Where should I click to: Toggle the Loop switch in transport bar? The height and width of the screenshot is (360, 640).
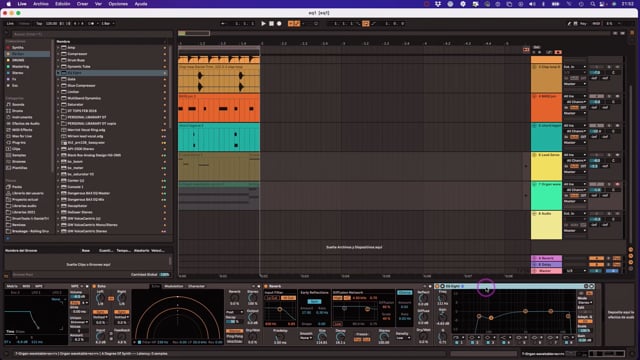365,24
